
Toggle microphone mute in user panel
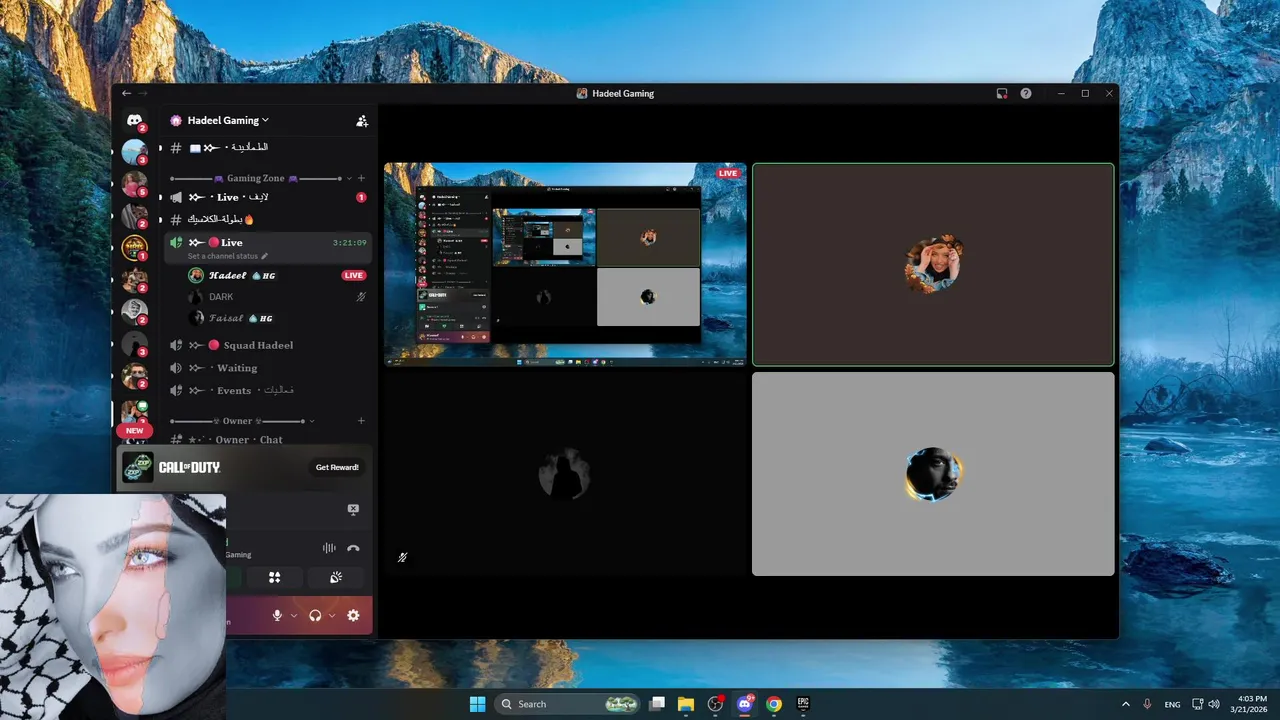click(x=278, y=616)
